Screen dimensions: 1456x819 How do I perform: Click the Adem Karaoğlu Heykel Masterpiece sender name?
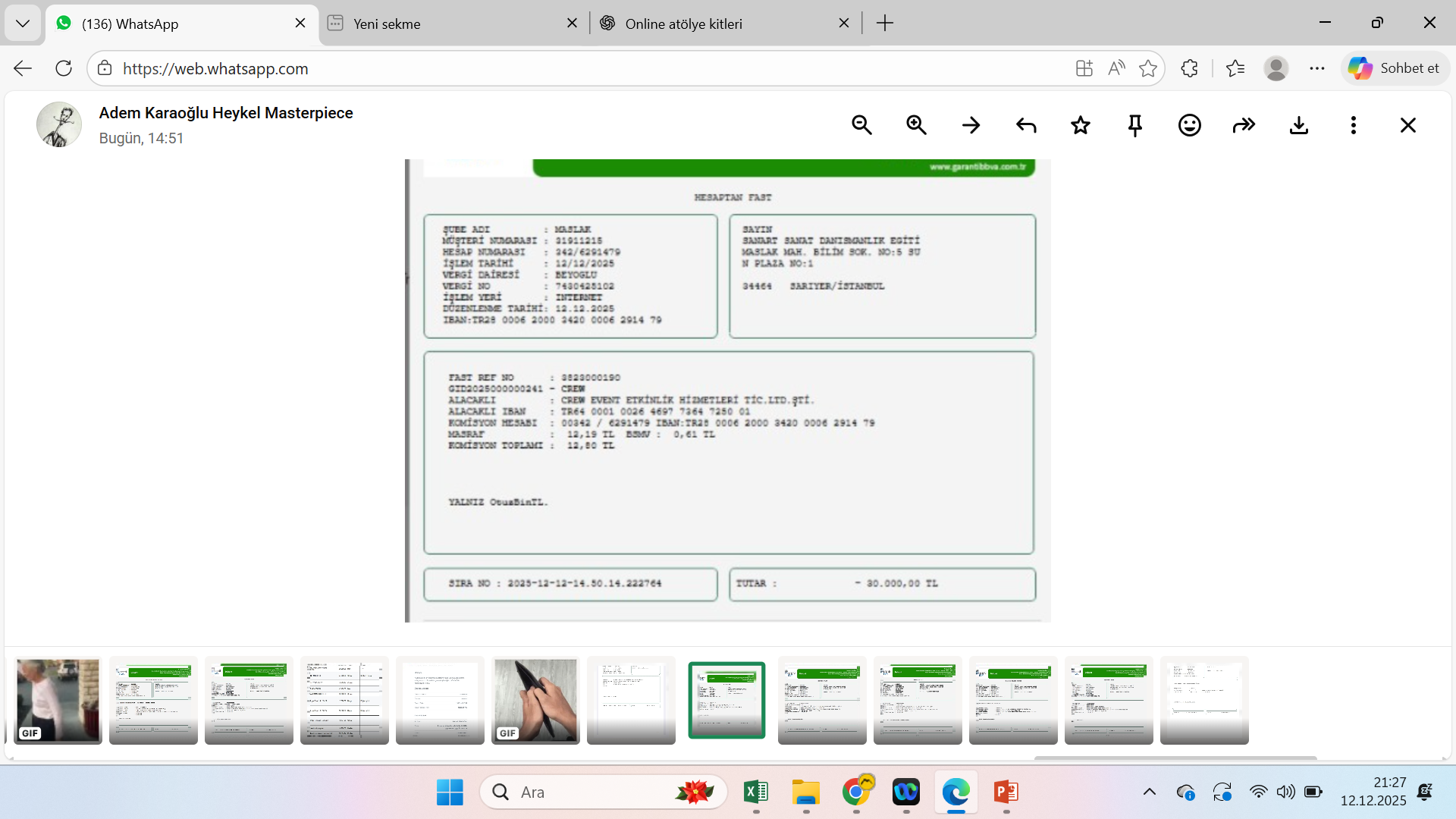[226, 113]
